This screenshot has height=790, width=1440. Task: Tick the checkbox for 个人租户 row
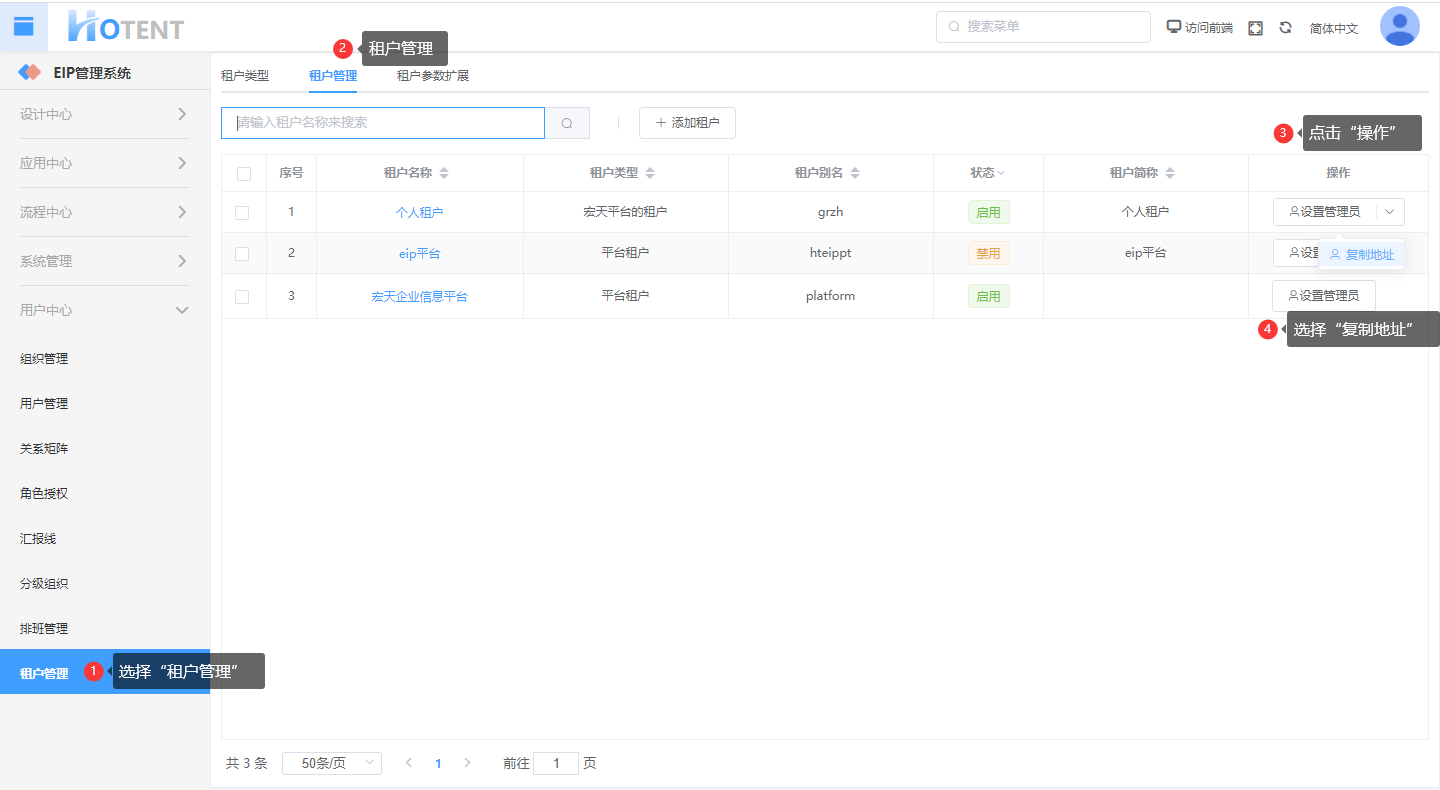[x=242, y=212]
